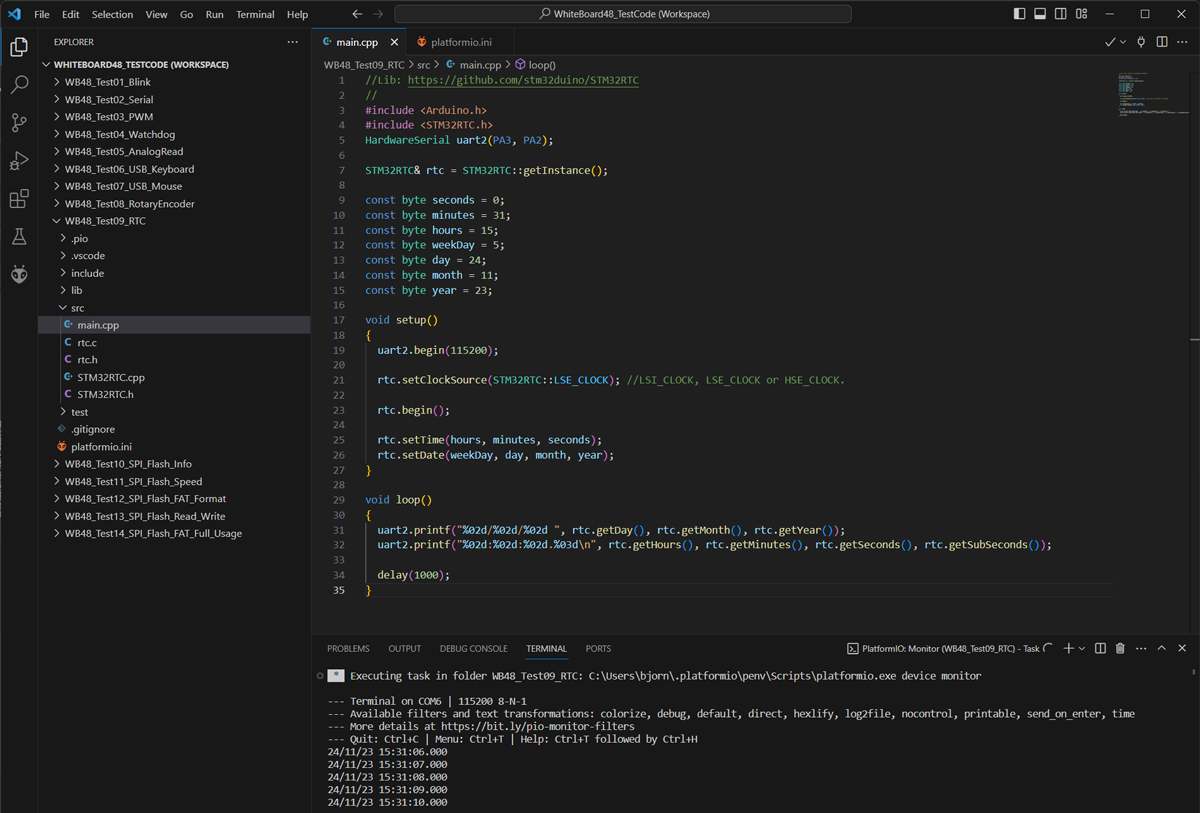Open the STM32RTC GitHub link in code
The image size is (1200, 813).
point(523,80)
